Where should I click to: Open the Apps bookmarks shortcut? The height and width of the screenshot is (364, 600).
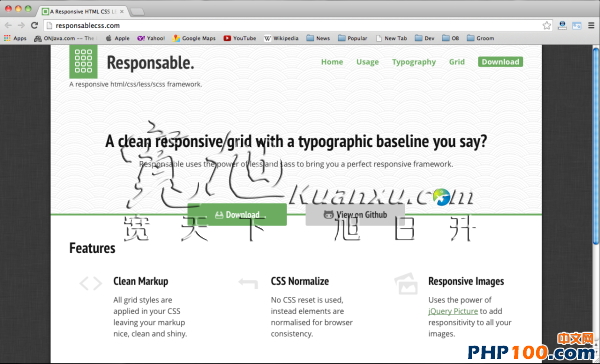tap(15, 38)
